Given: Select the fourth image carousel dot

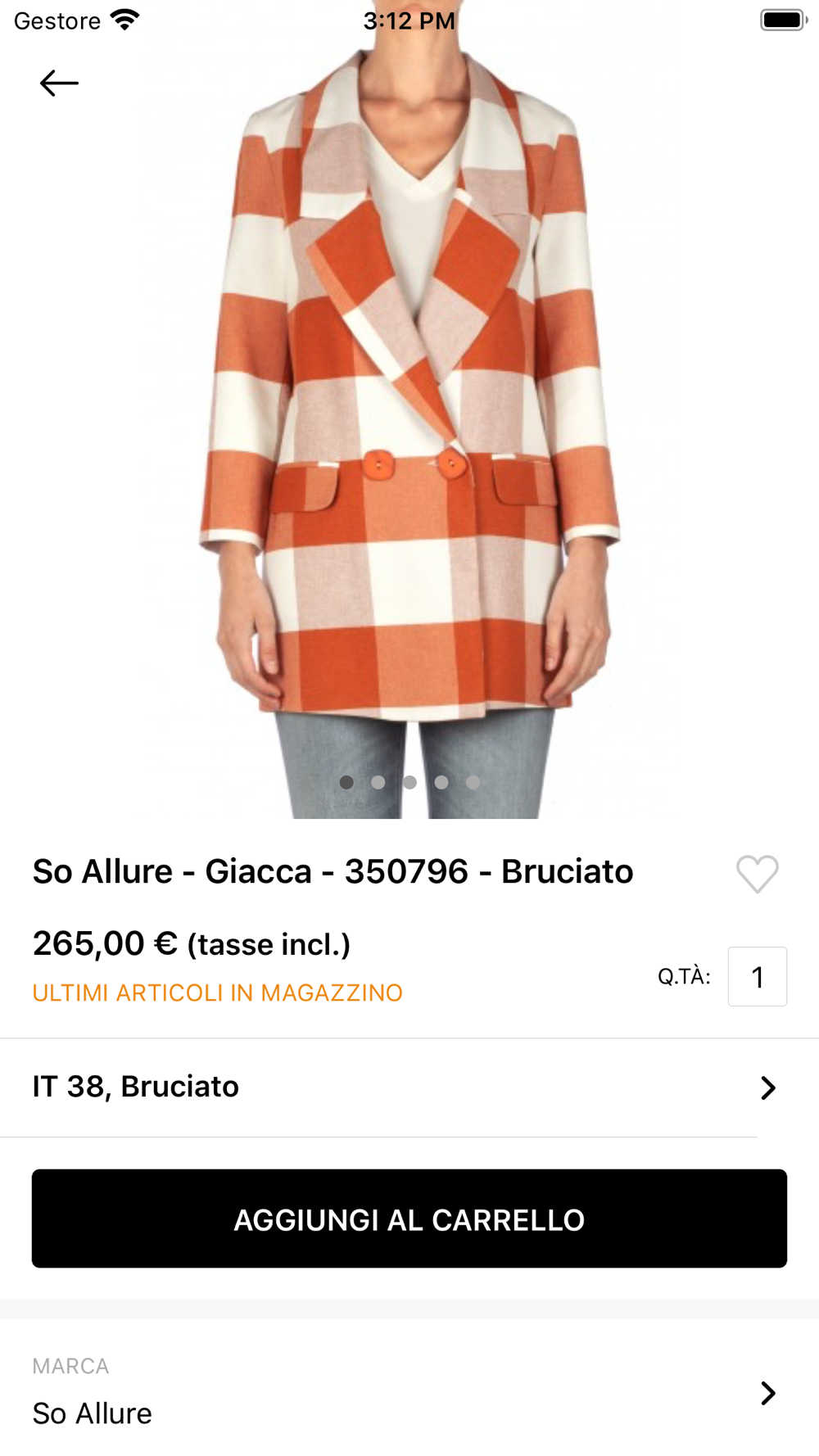Looking at the screenshot, I should [441, 782].
